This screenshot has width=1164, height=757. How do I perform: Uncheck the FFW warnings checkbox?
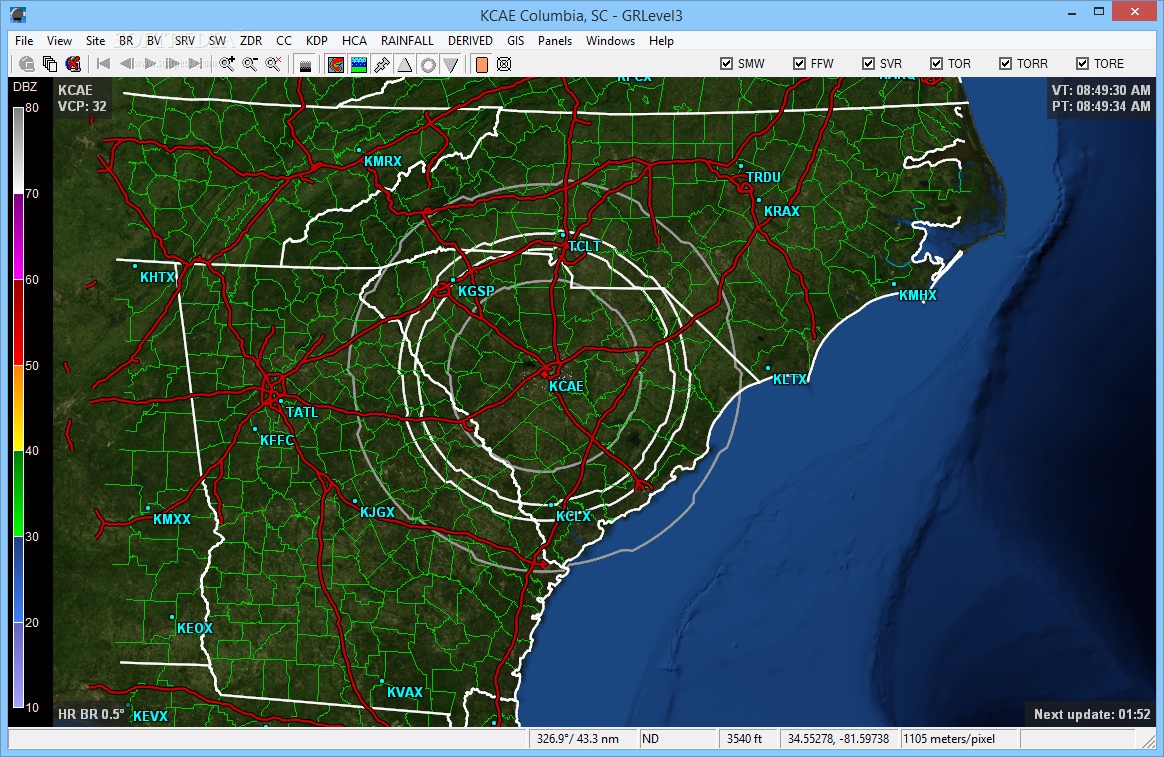pos(800,64)
